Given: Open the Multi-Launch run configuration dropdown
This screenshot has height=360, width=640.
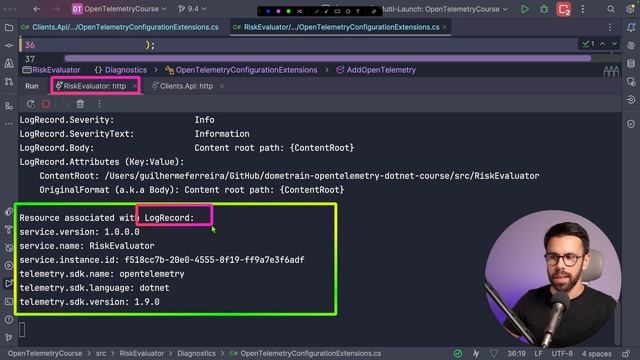Looking at the screenshot, I should (x=445, y=9).
